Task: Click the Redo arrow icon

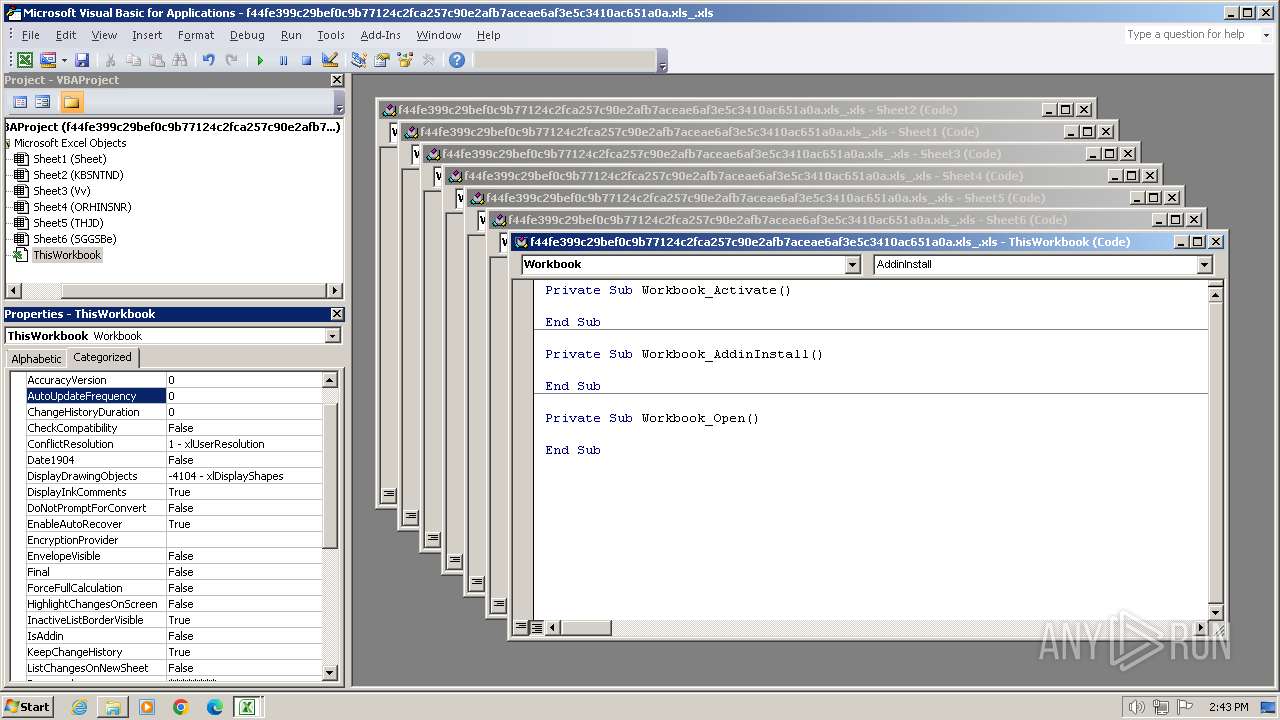Action: [x=231, y=60]
